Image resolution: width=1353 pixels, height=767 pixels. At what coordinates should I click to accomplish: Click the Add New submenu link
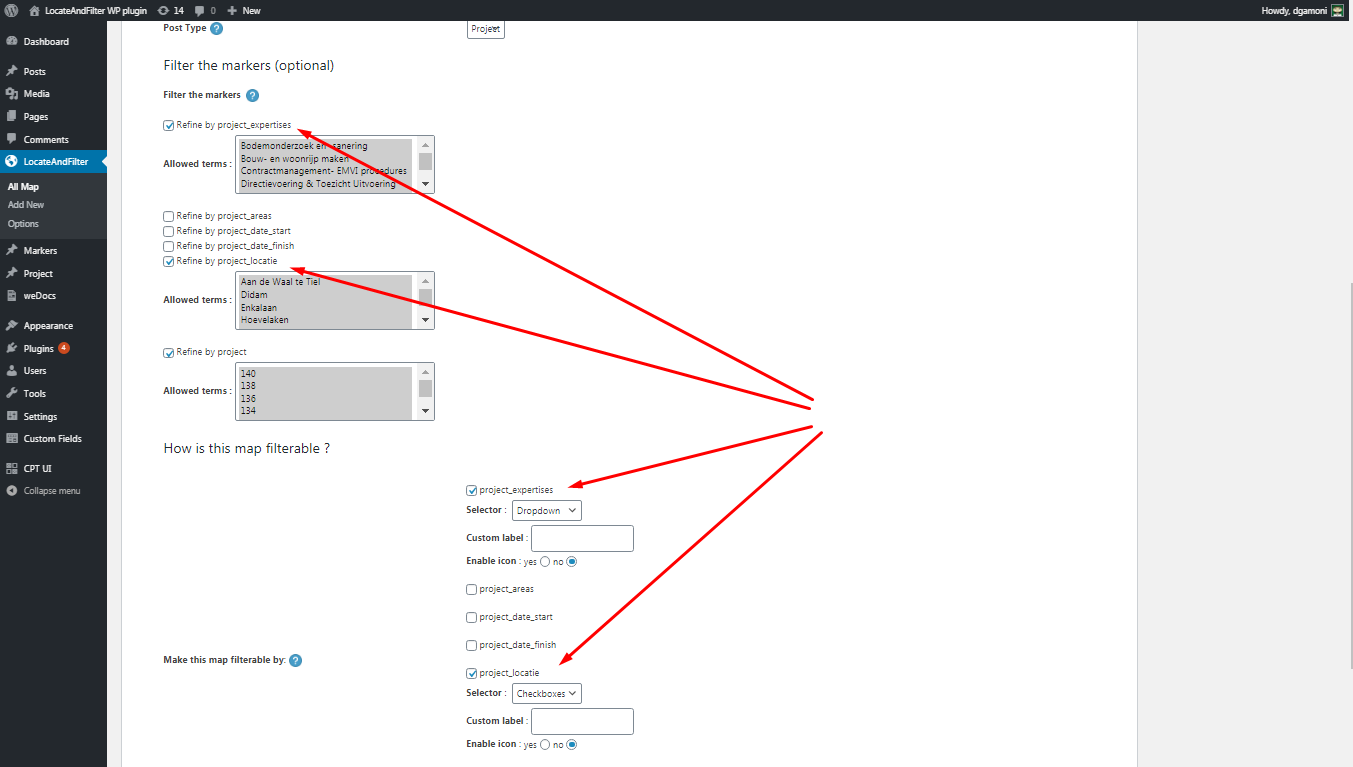tap(26, 205)
